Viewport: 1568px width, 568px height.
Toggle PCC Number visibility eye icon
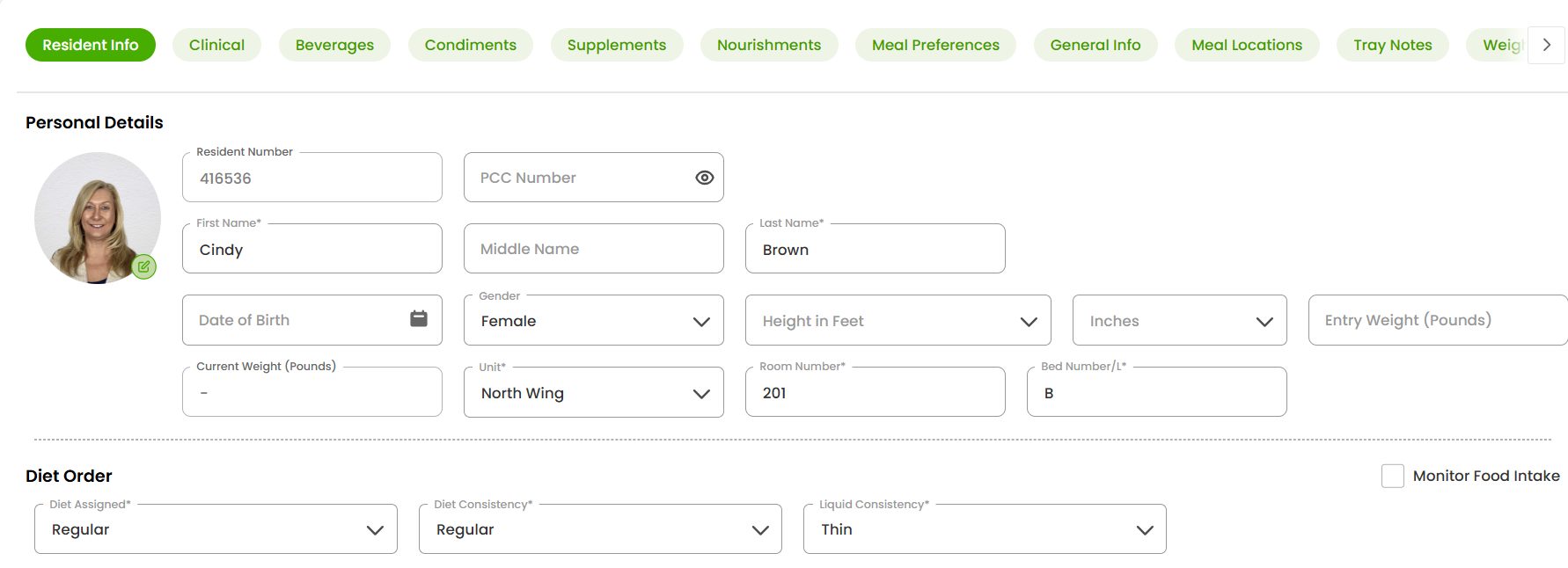coord(704,178)
